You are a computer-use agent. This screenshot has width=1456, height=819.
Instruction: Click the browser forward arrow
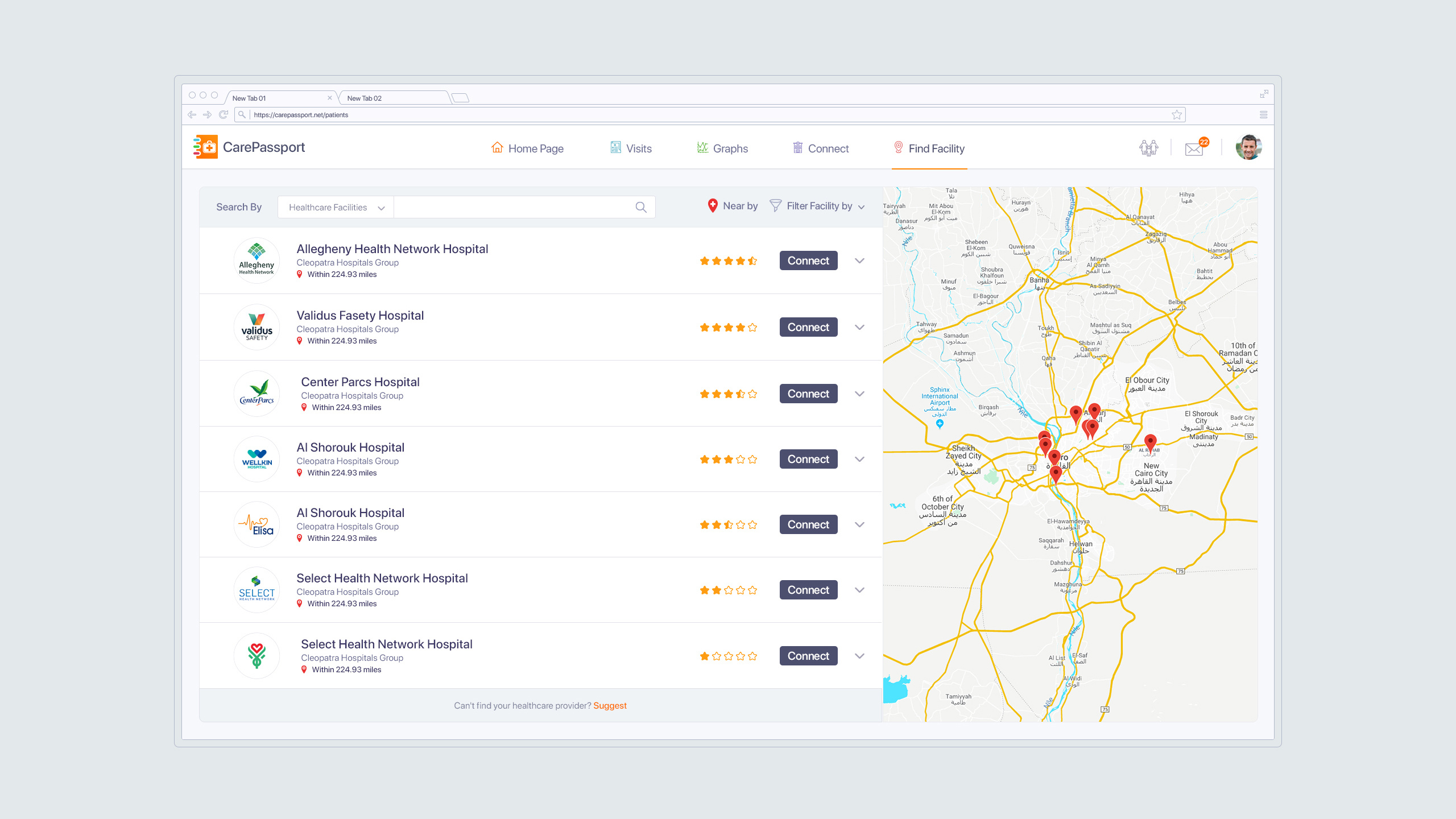pyautogui.click(x=207, y=115)
